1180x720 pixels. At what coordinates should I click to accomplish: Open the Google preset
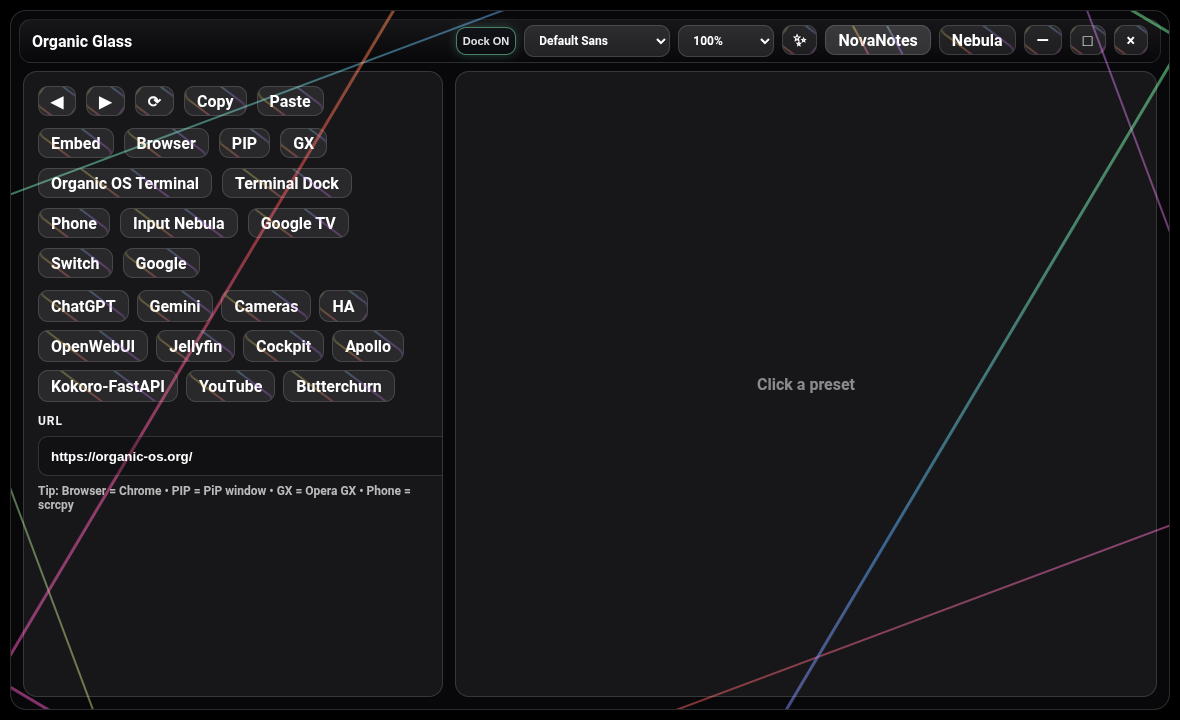point(161,263)
